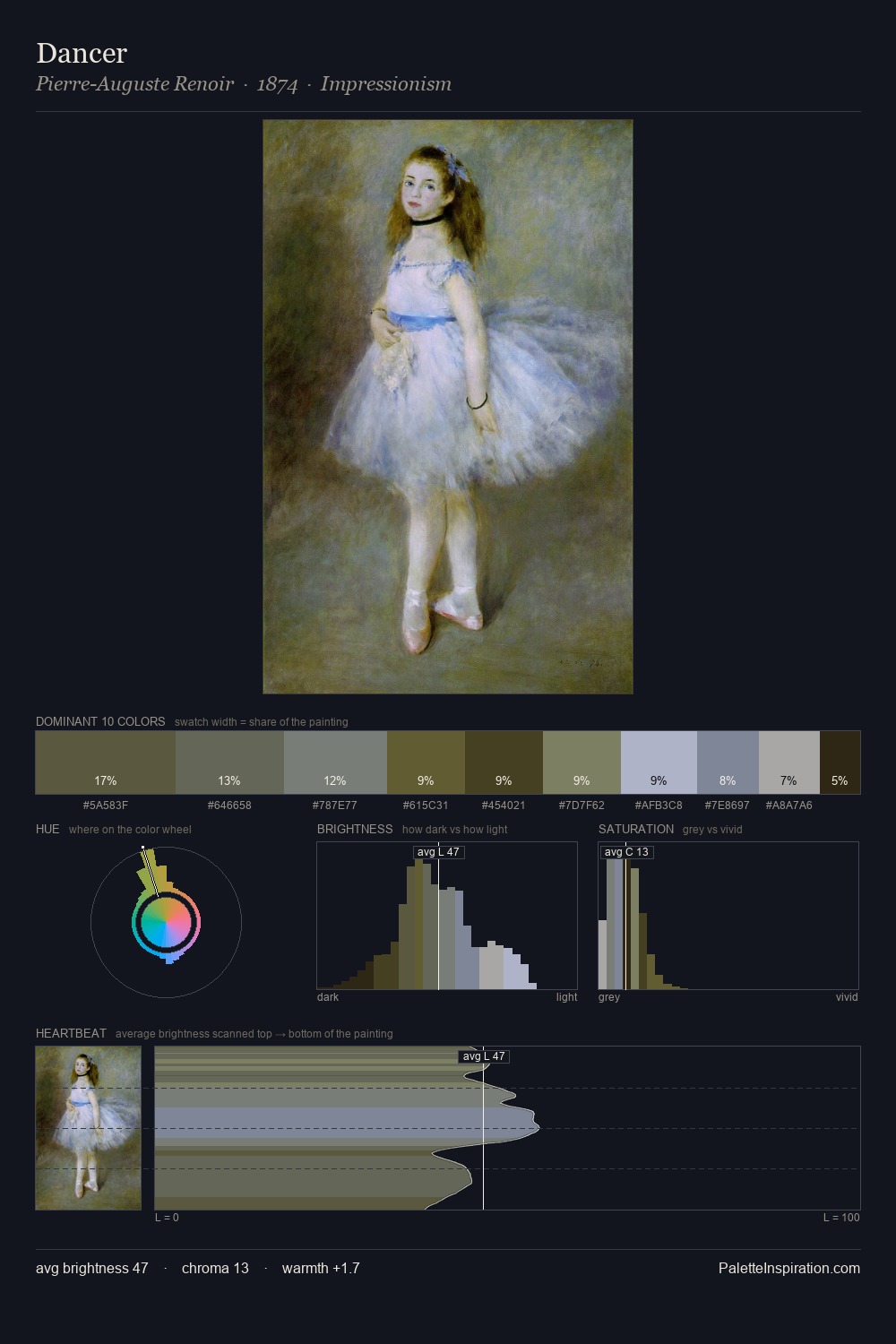The image size is (896, 1344).
Task: Select the #646658 swatch showing 13%
Action: pyautogui.click(x=229, y=762)
